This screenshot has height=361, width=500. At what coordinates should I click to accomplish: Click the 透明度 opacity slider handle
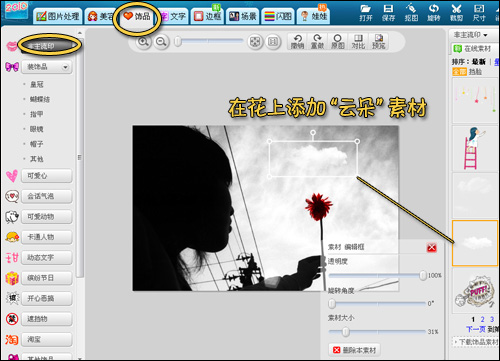point(423,275)
